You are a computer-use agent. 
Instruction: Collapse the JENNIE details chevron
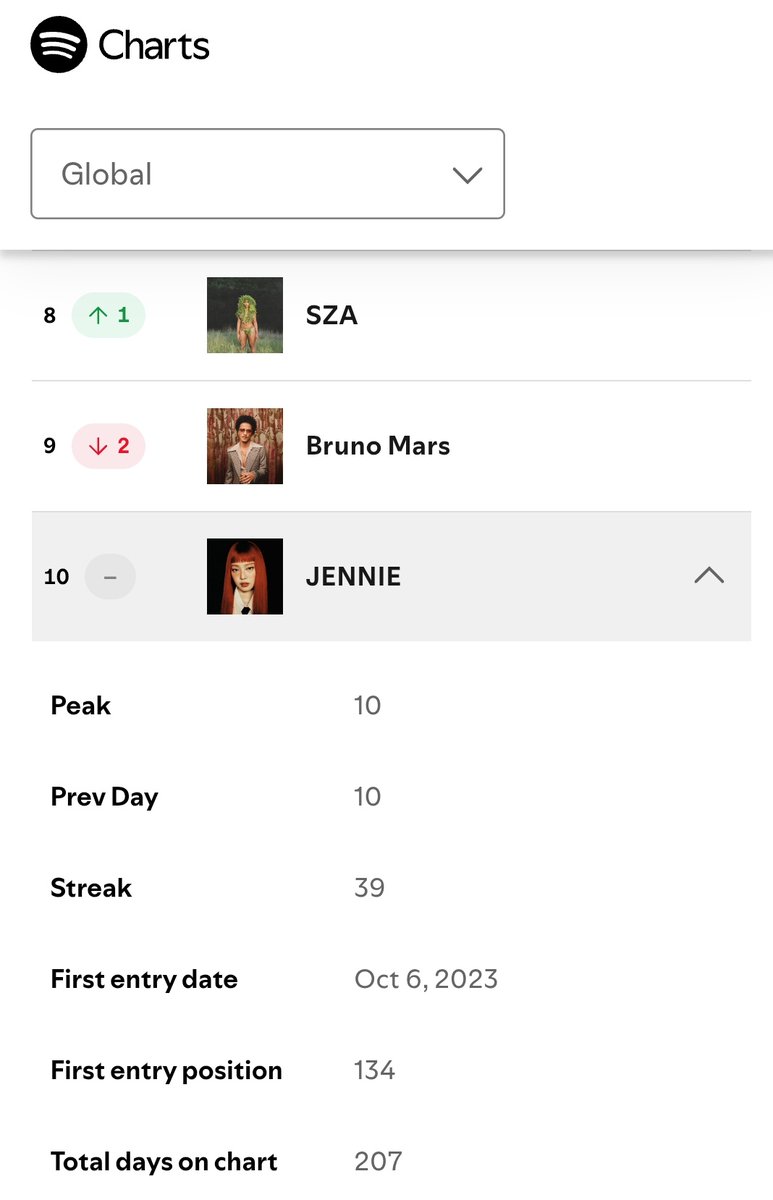click(709, 576)
